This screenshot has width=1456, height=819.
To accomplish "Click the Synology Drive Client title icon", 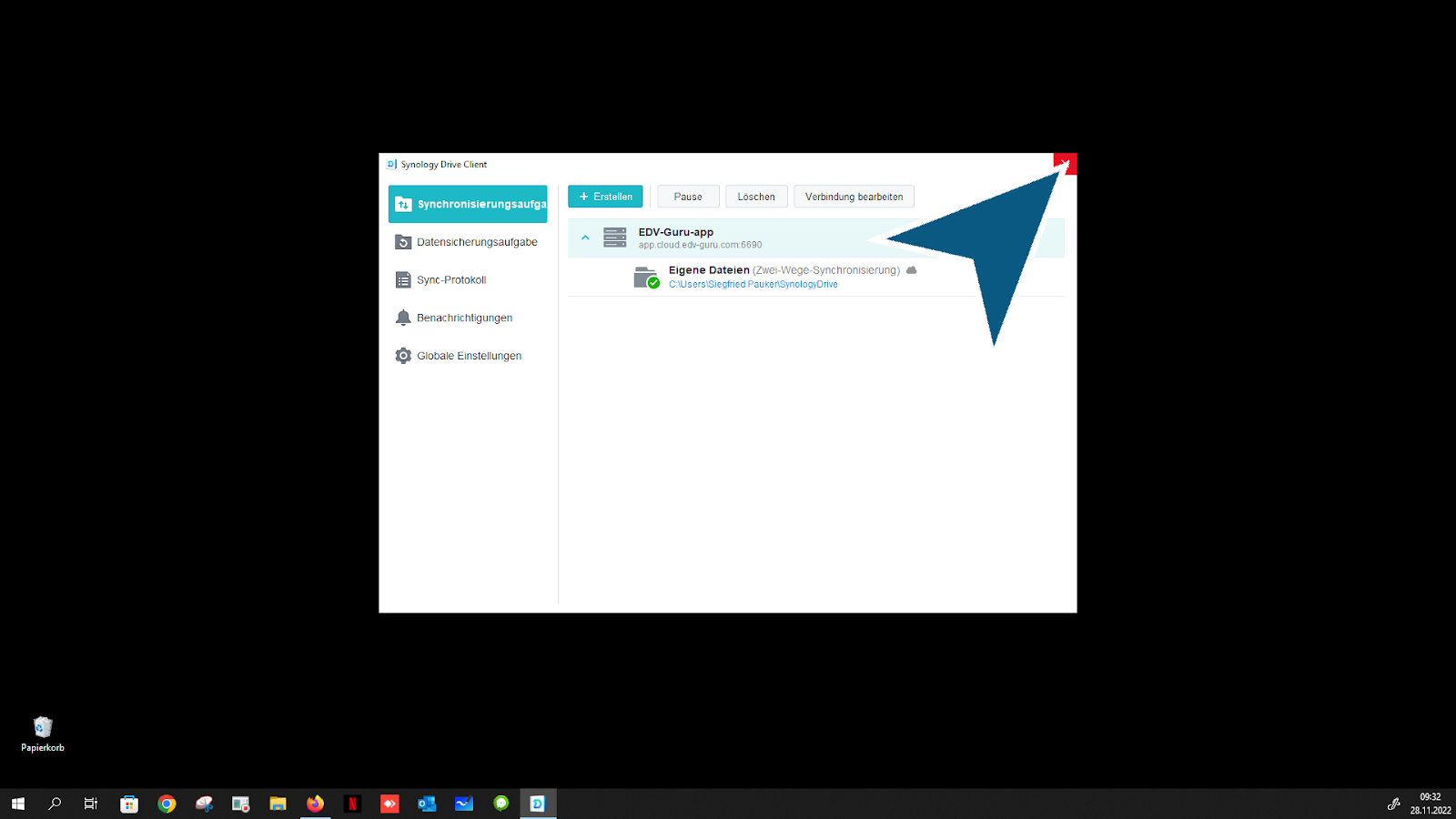I will click(x=391, y=165).
